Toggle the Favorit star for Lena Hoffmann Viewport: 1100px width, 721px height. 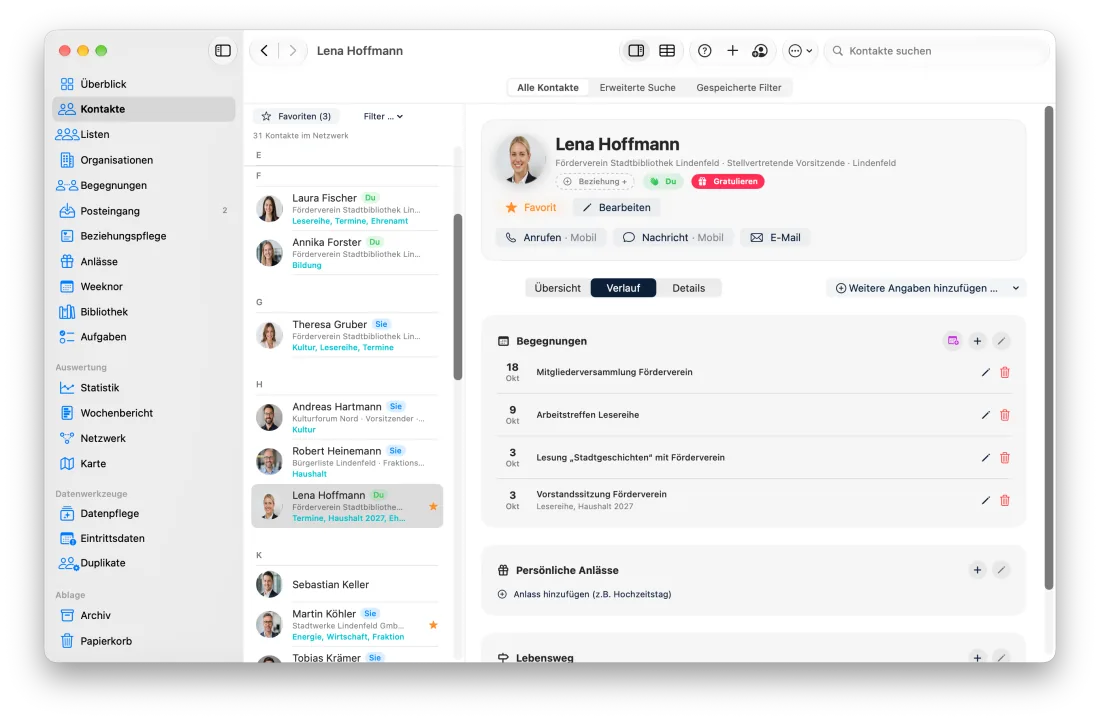(530, 208)
